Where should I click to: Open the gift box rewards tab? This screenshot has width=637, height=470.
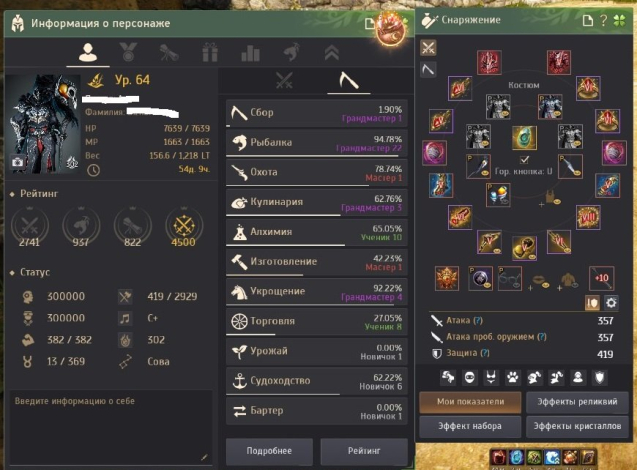[x=210, y=53]
